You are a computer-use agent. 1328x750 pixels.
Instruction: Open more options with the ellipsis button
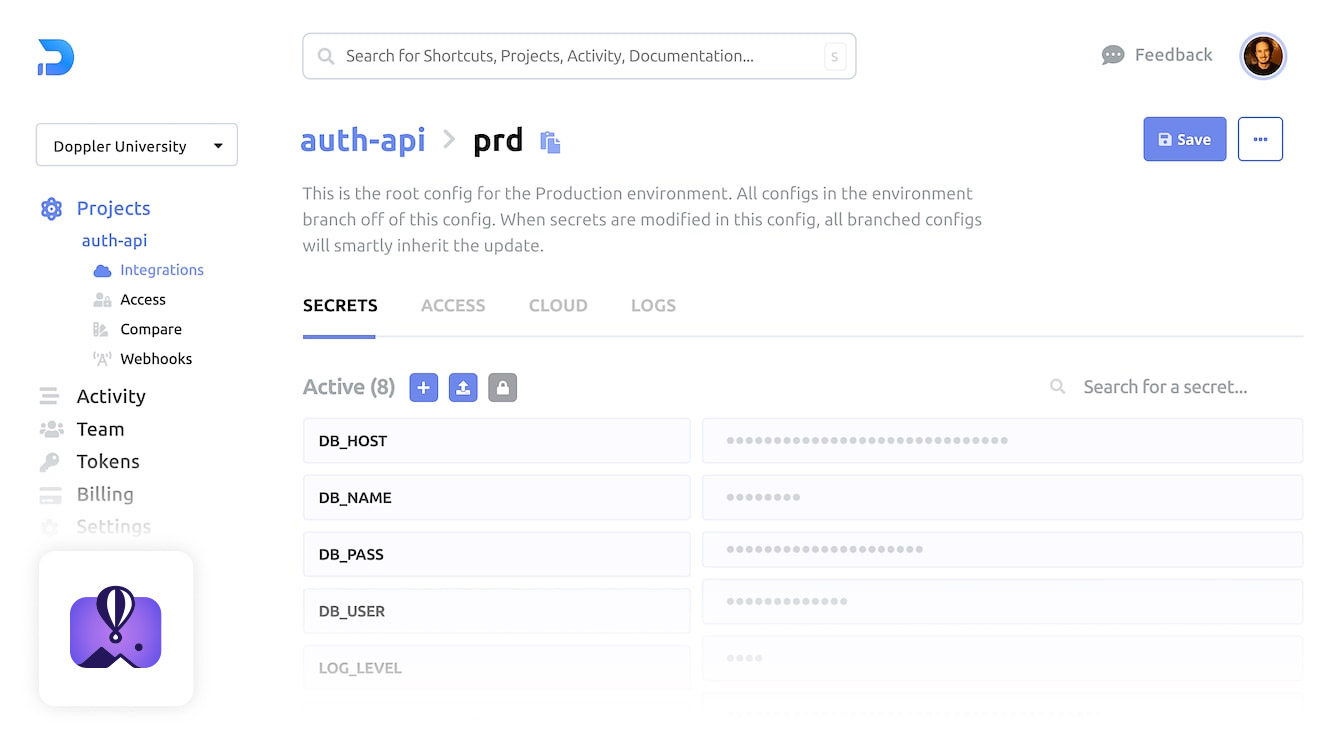coord(1260,139)
